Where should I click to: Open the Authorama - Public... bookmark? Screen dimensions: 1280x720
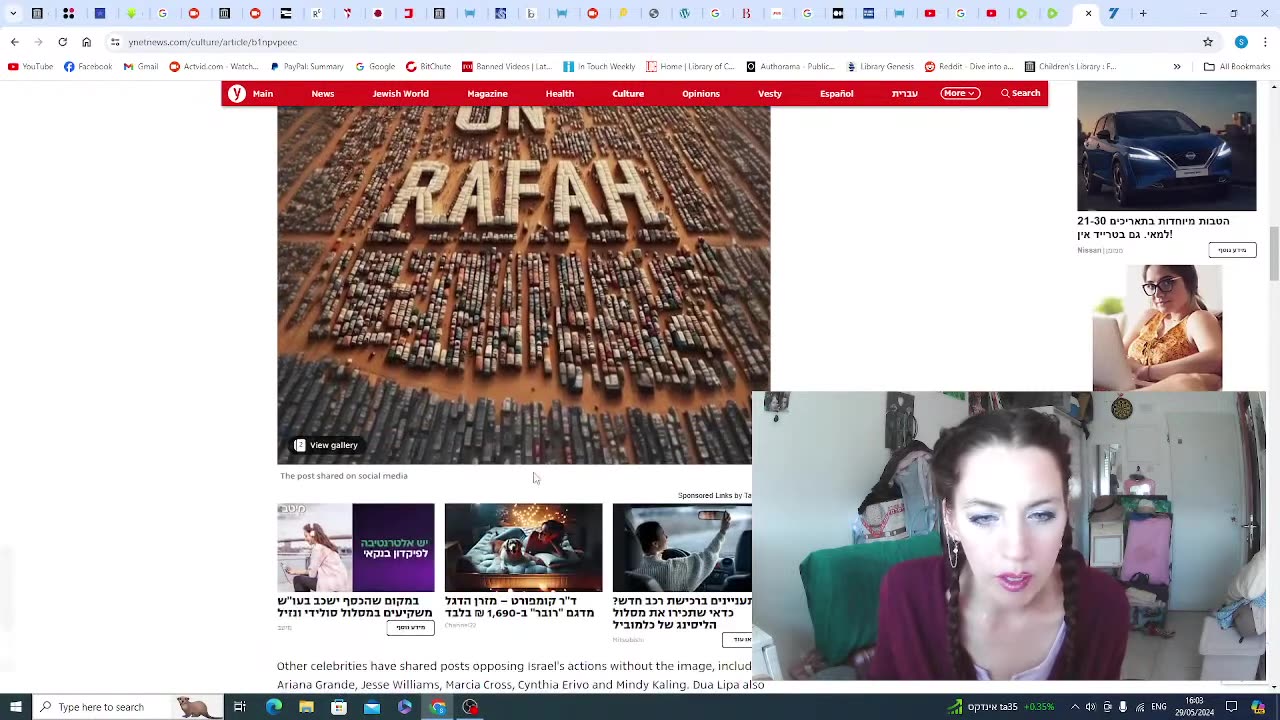click(790, 67)
